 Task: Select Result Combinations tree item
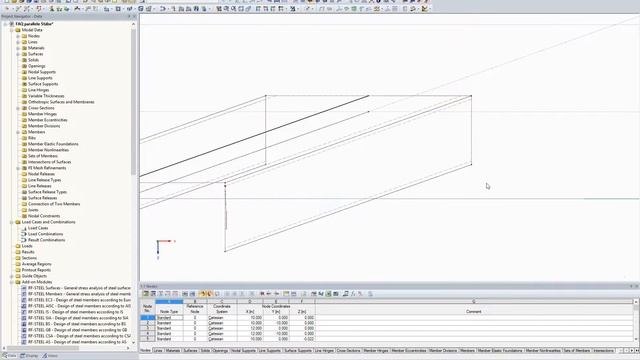point(47,240)
